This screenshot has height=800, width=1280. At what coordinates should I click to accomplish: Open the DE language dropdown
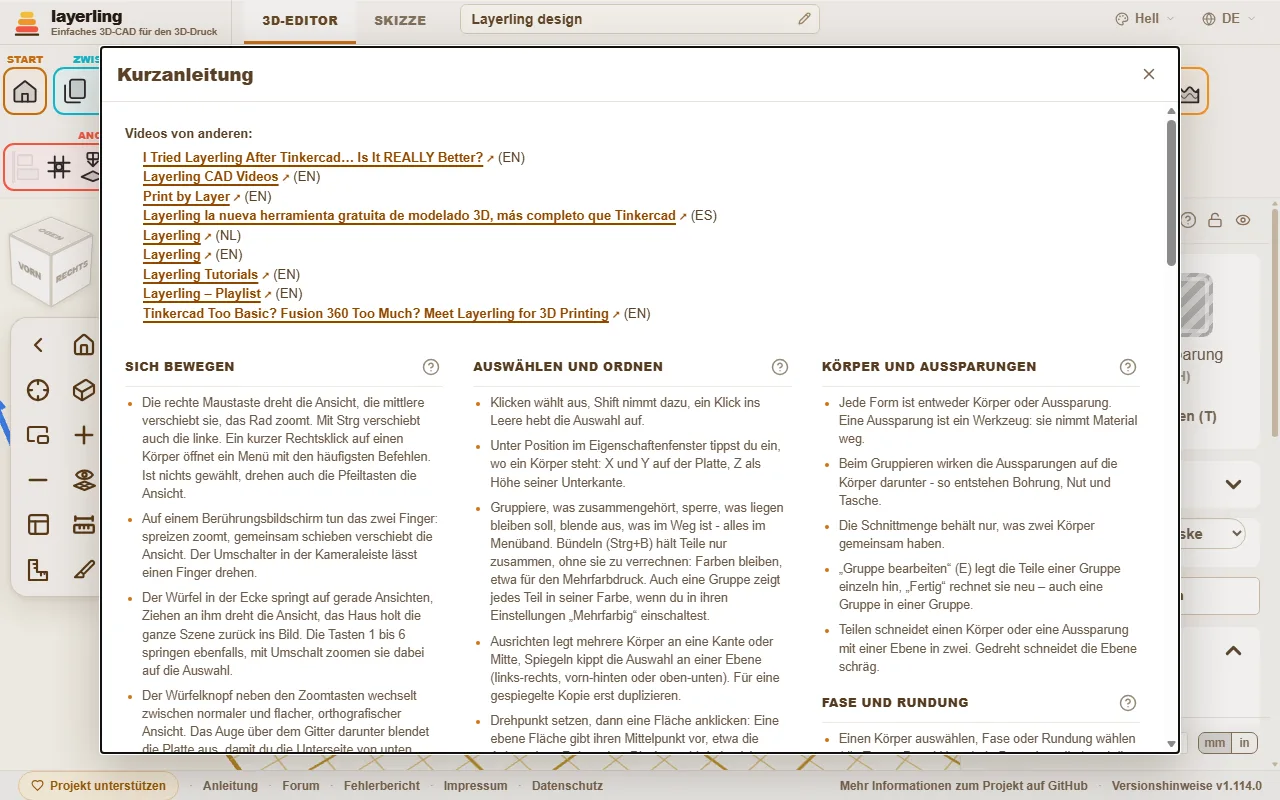tap(1228, 19)
